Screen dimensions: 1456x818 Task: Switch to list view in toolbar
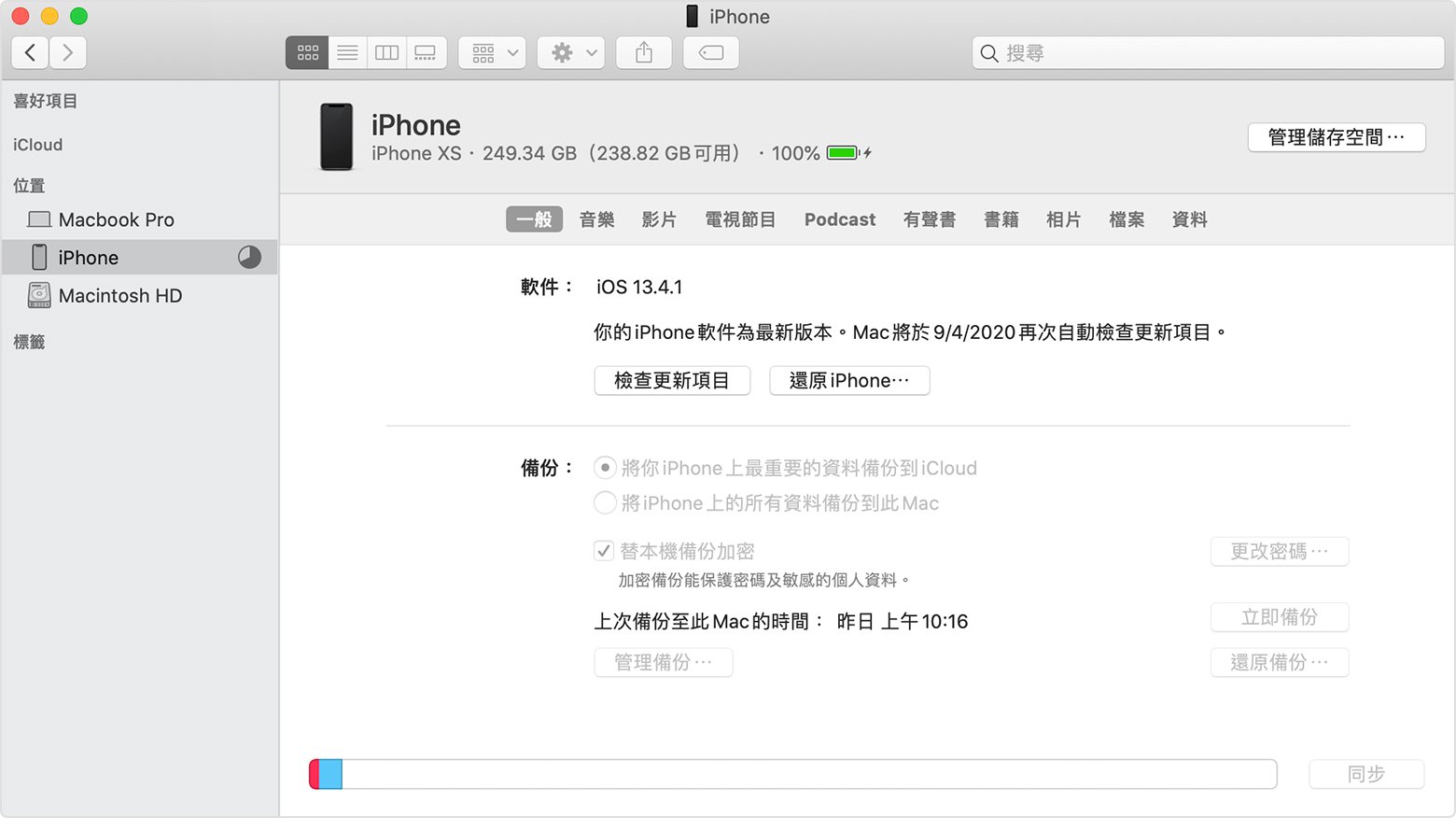347,52
